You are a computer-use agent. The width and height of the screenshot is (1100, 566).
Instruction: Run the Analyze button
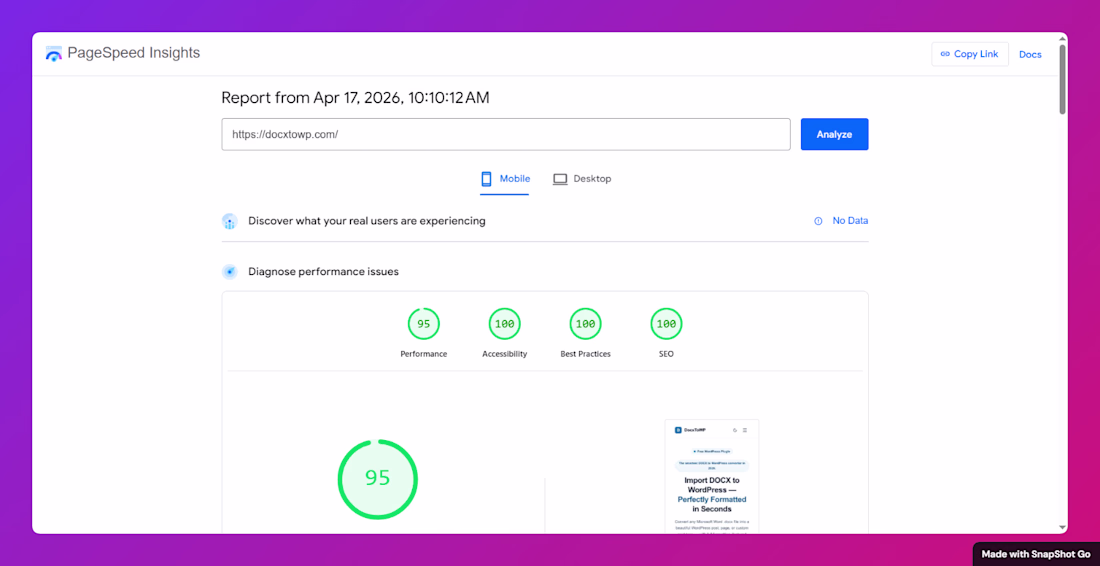click(834, 134)
